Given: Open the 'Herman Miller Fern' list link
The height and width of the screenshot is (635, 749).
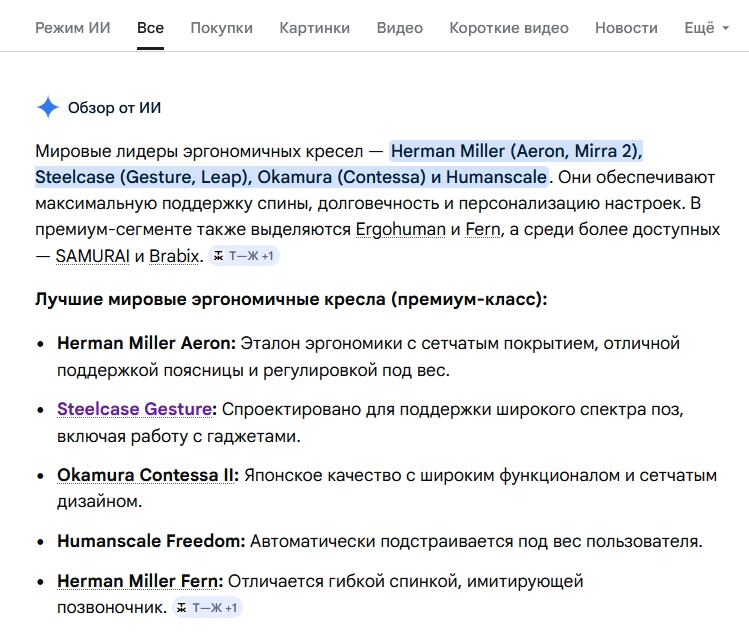Looking at the screenshot, I should click(140, 581).
